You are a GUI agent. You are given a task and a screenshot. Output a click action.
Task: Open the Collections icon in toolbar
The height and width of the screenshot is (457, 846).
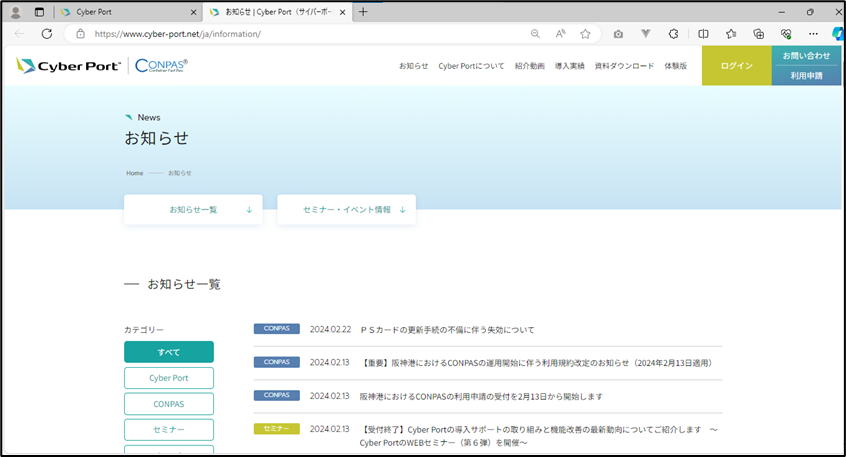coord(759,33)
